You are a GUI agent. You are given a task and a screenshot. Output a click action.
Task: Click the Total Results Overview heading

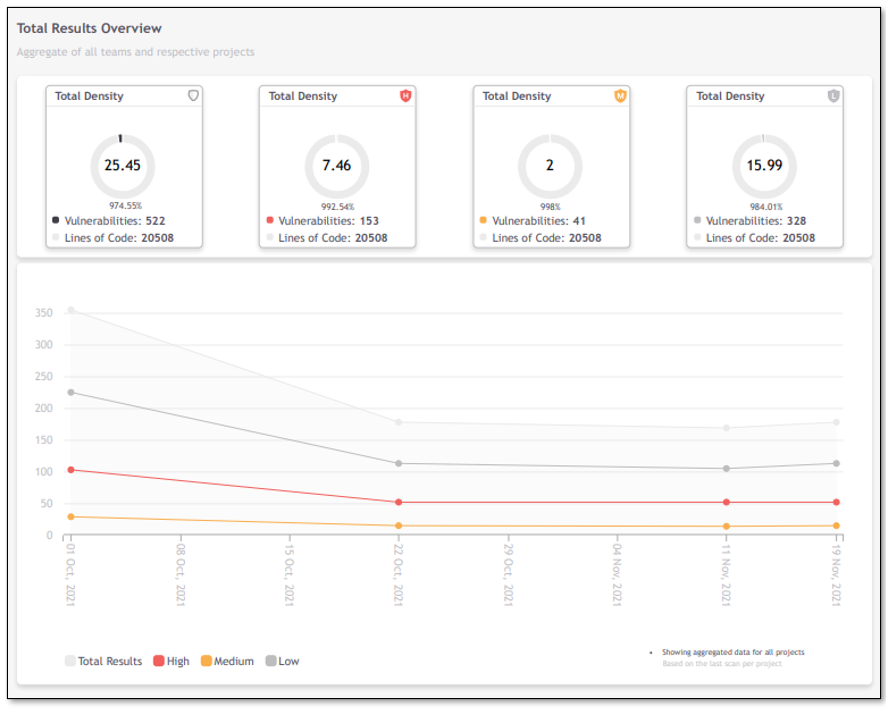[89, 29]
